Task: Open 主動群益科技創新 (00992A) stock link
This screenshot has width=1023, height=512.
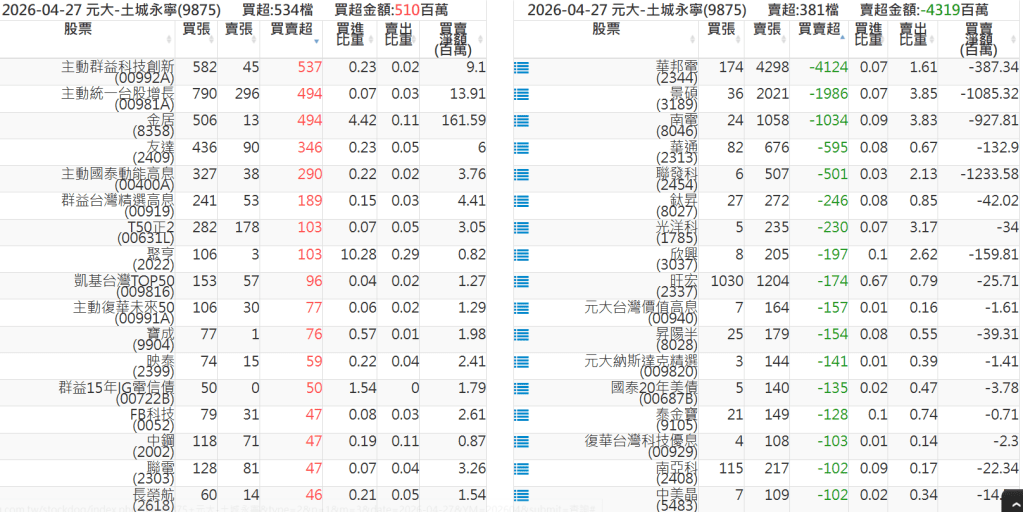Action: (118, 69)
